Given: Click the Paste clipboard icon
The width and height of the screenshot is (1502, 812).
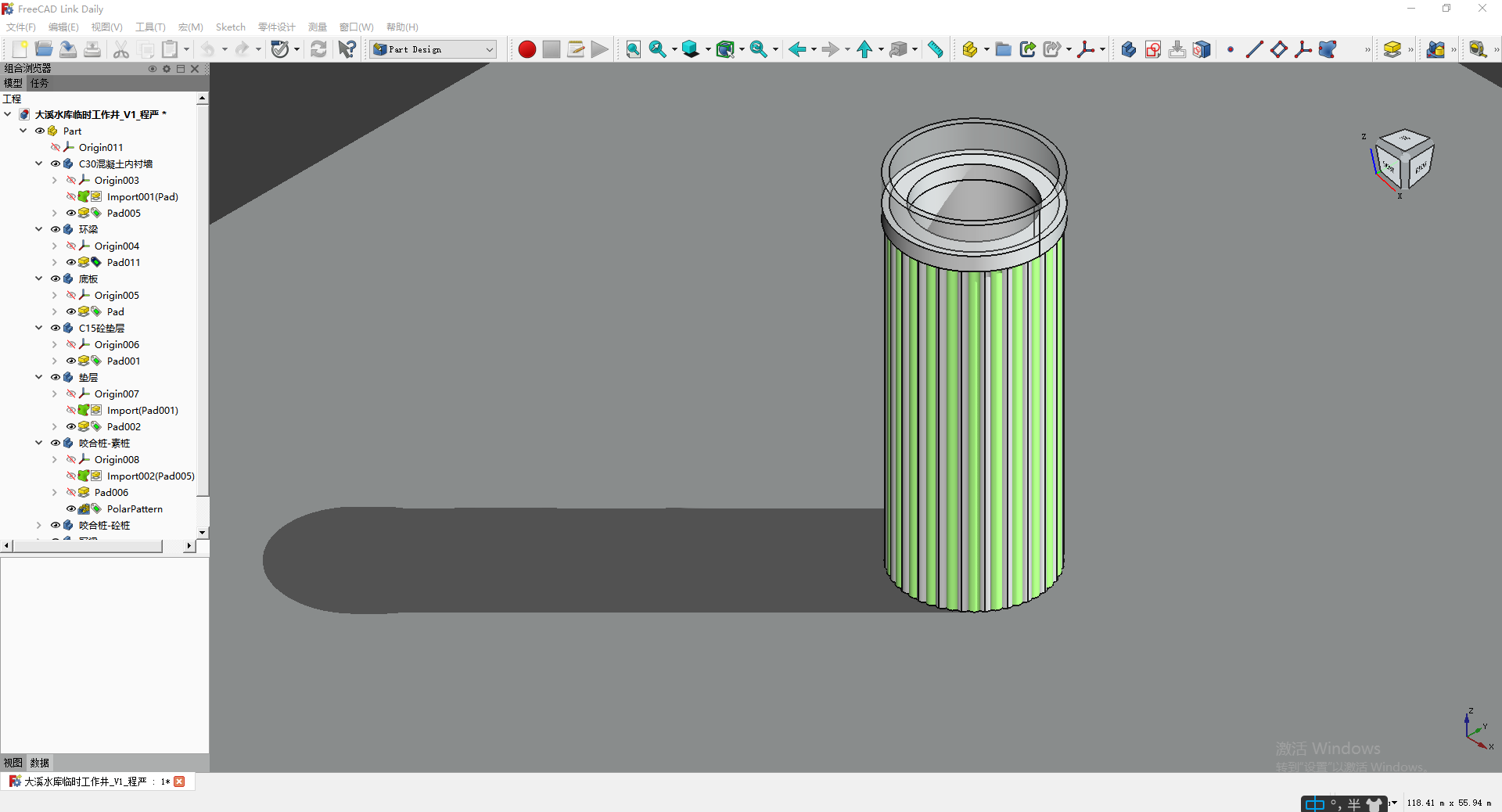Looking at the screenshot, I should [170, 49].
